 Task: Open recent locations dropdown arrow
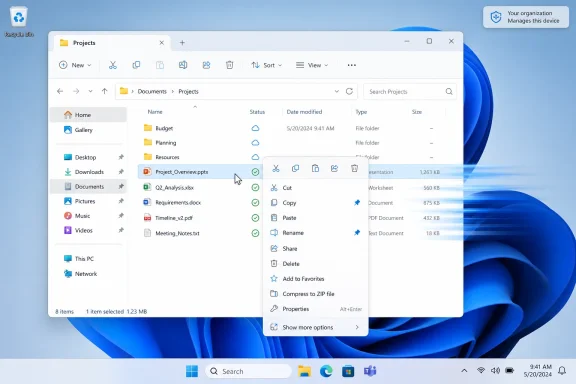point(90,91)
